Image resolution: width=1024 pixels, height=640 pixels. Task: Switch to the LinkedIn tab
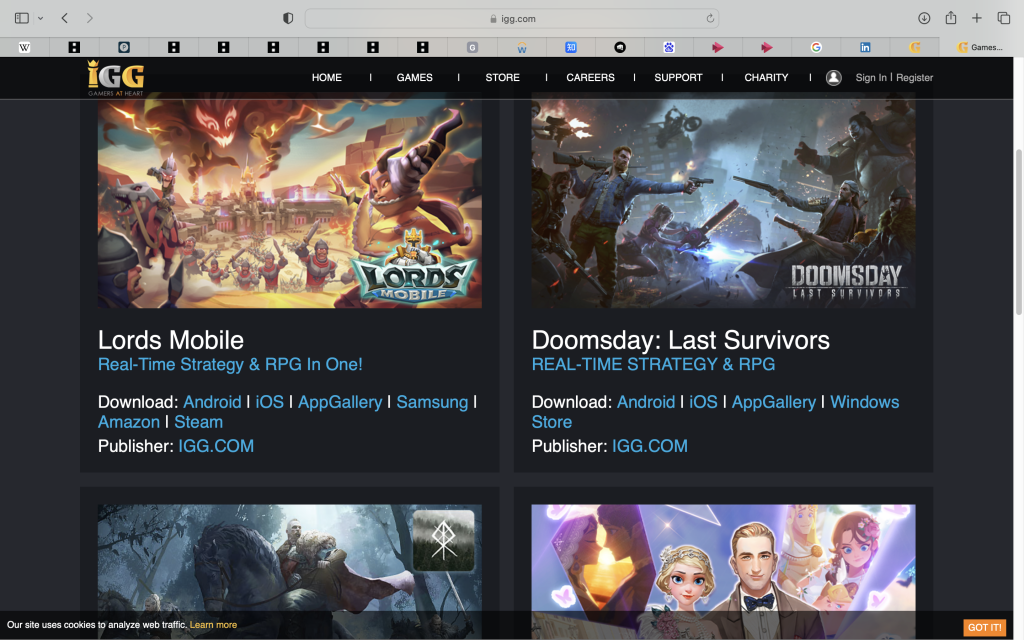865,47
